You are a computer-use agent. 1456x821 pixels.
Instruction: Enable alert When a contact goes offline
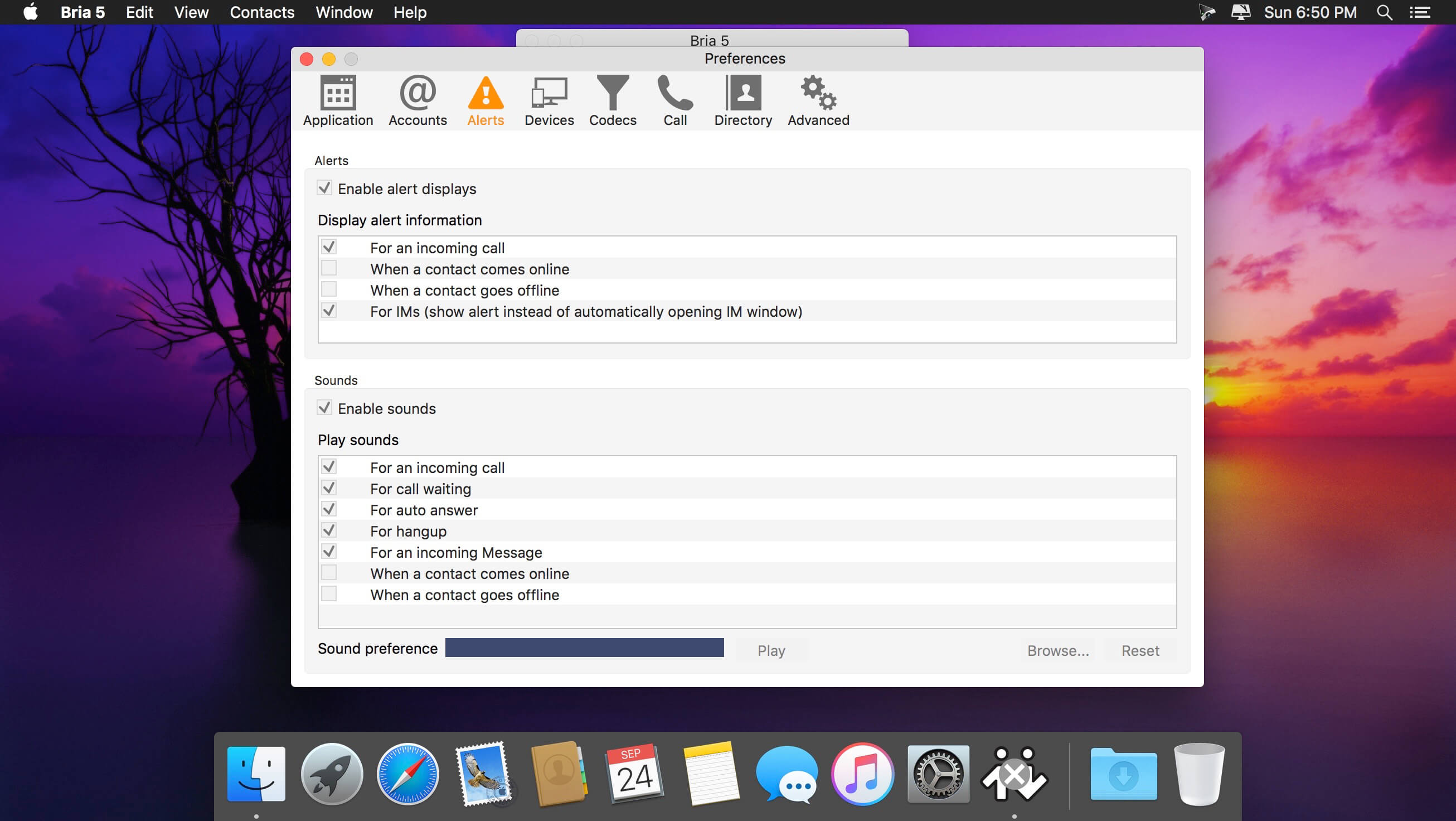click(329, 289)
